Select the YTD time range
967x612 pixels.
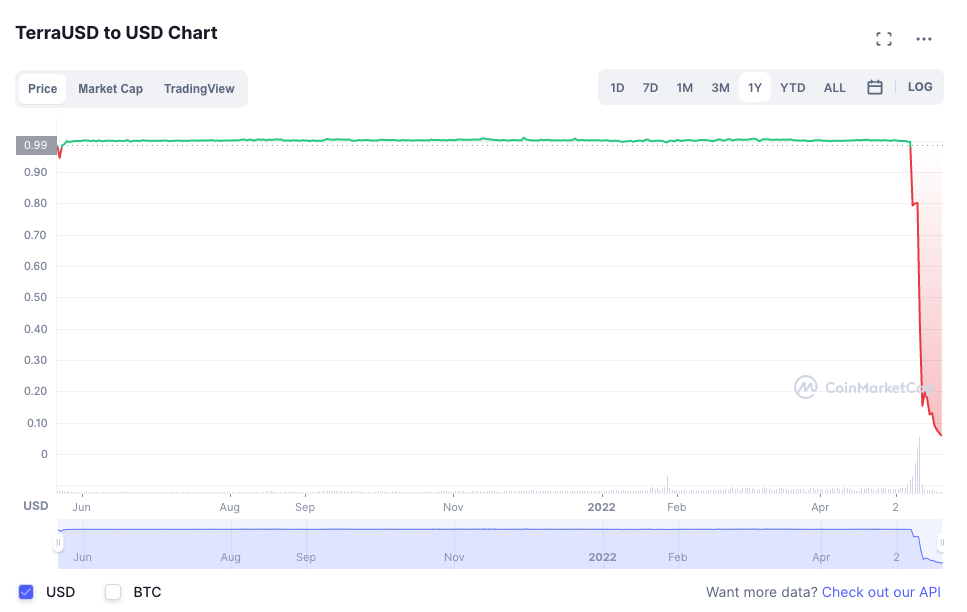tap(792, 88)
